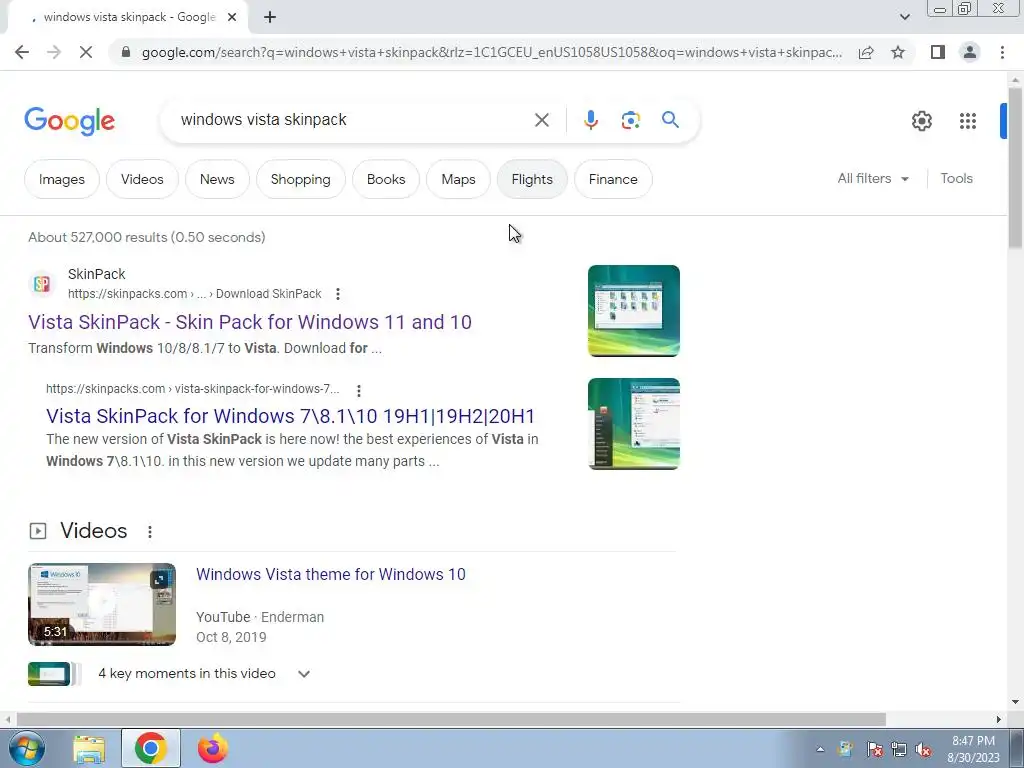
Task: Filter results by Finance
Action: pos(613,179)
